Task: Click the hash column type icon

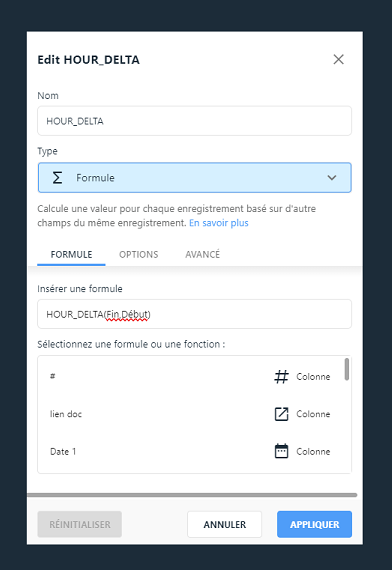Action: (x=281, y=377)
